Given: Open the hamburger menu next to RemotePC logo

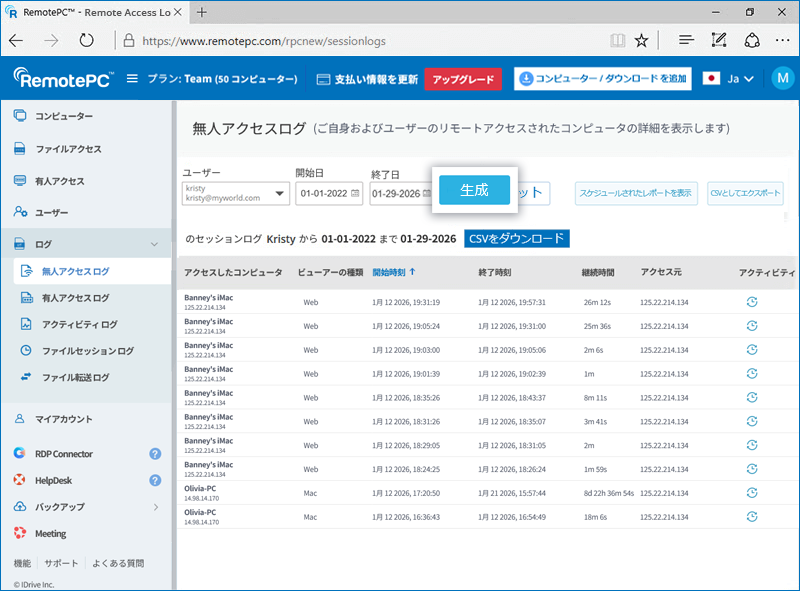Looking at the screenshot, I should 130,77.
